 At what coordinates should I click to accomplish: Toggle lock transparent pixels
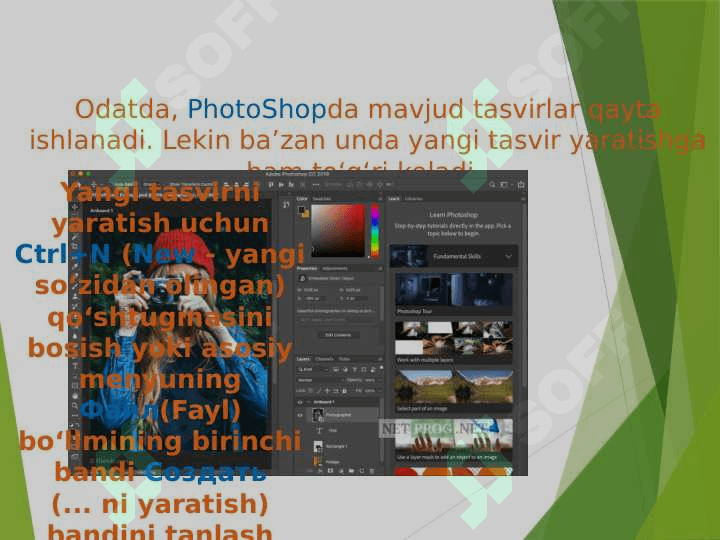pos(311,391)
